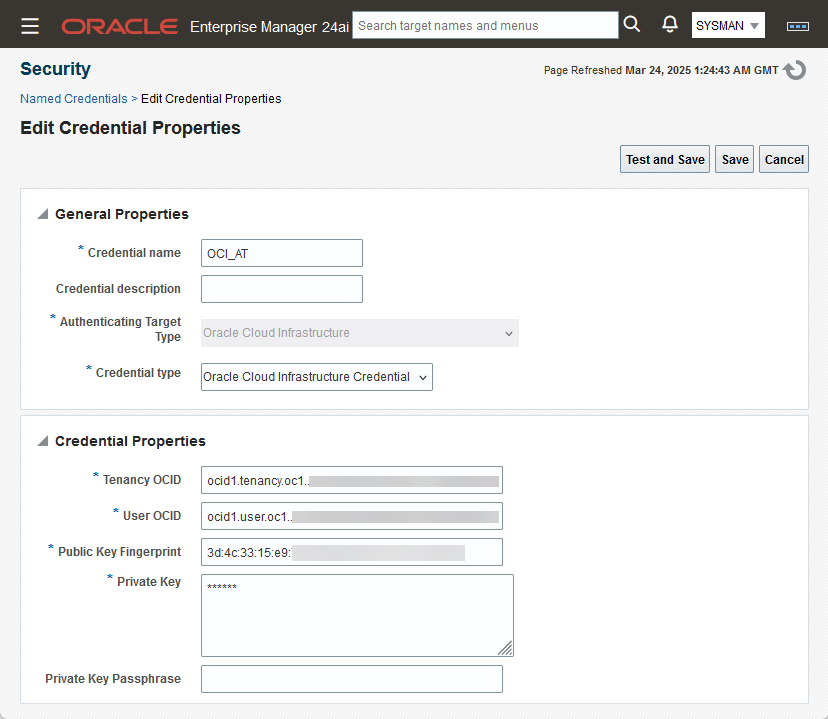Click the Credential Properties section title
This screenshot has width=828, height=719.
click(130, 441)
